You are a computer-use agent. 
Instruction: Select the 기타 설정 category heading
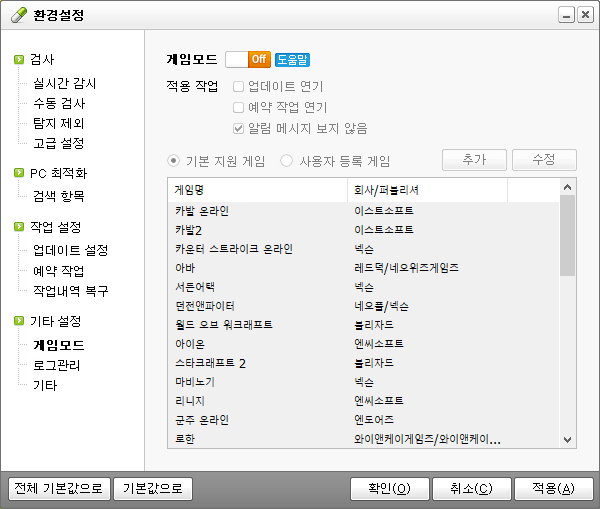tap(55, 321)
